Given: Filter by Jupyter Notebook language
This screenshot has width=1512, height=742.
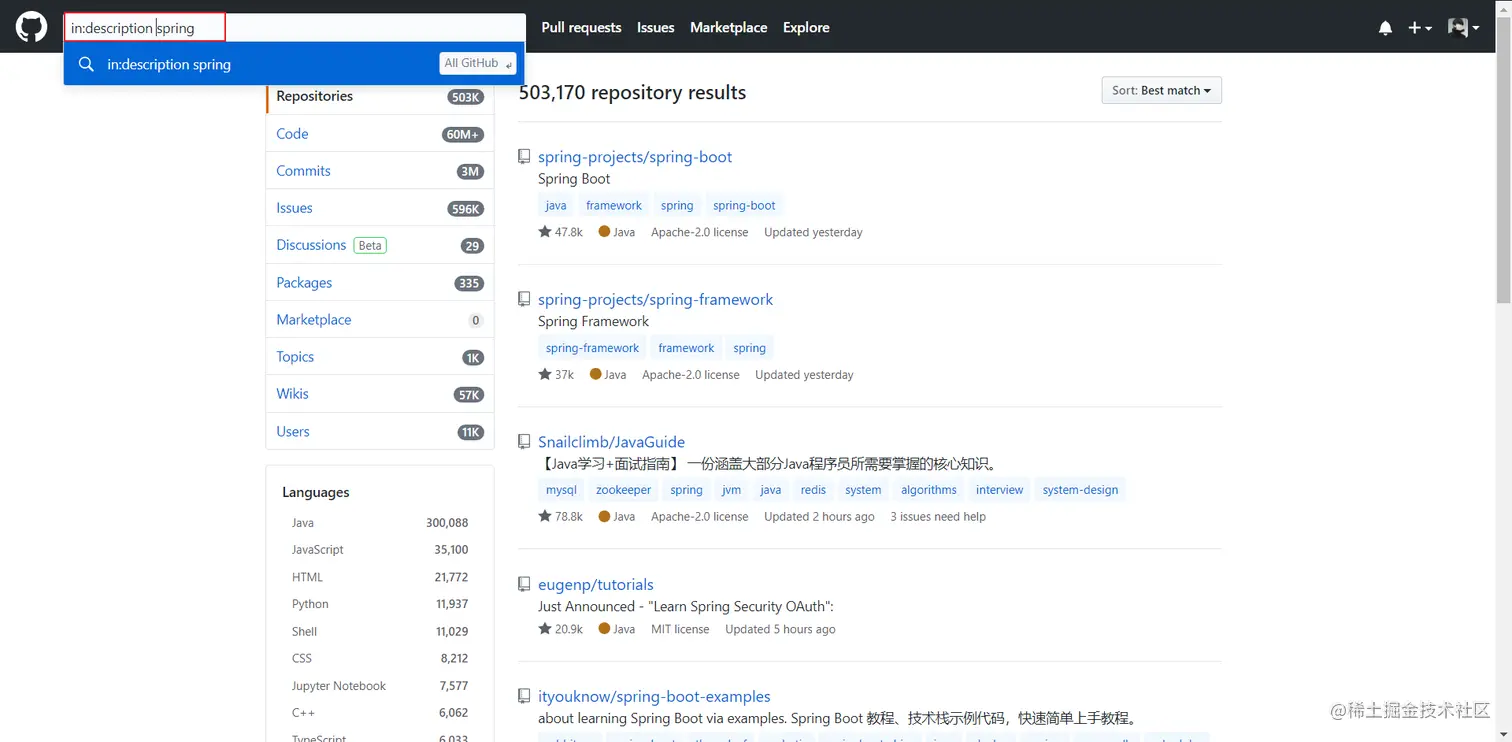Looking at the screenshot, I should click(380, 686).
